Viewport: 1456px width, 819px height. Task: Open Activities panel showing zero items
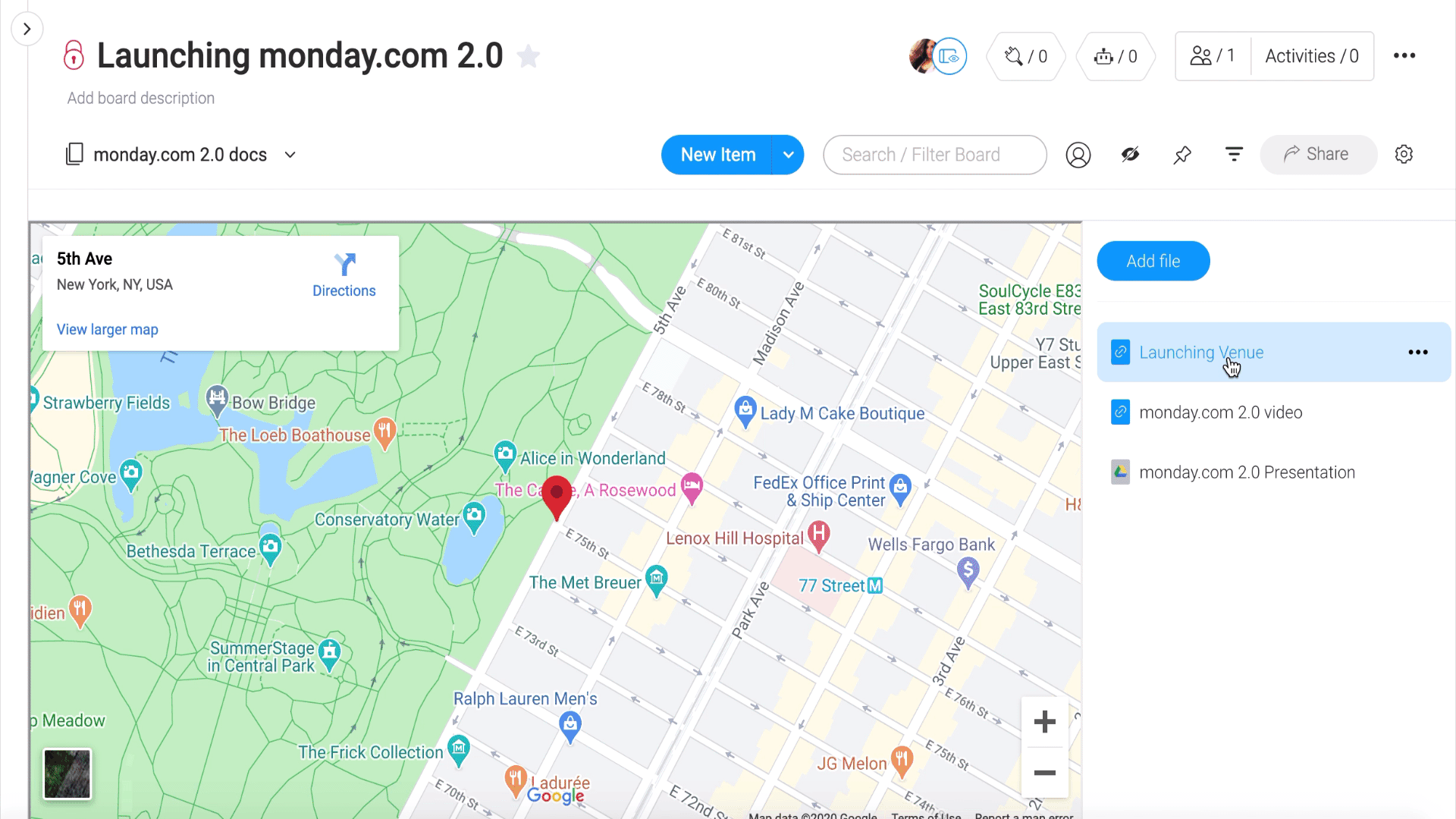tap(1311, 56)
